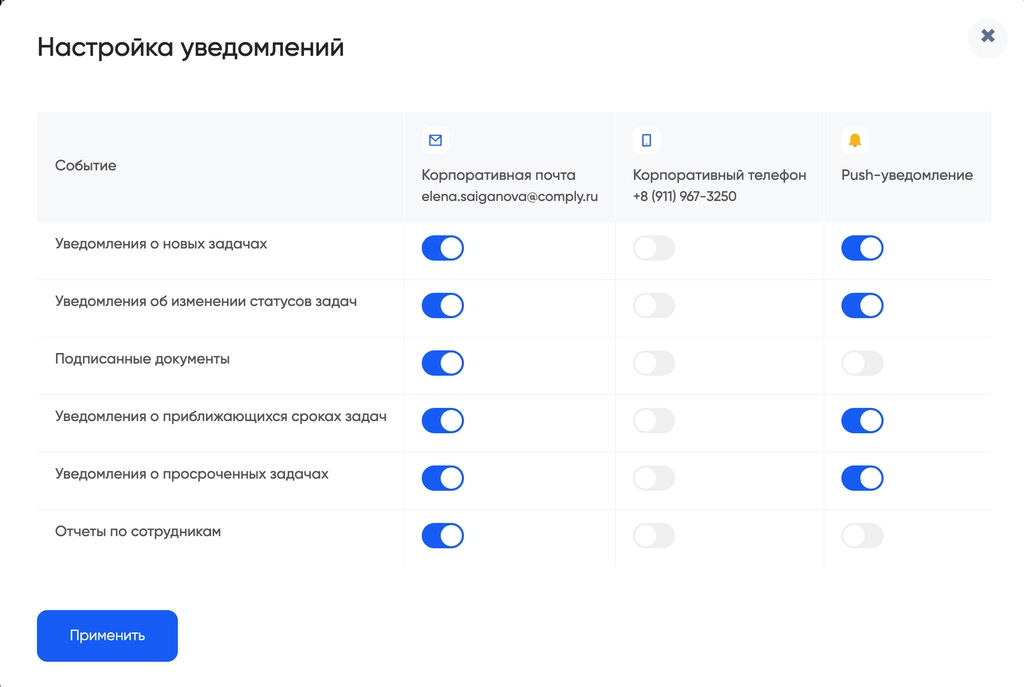Enable phone alerts for task status changes

654,305
